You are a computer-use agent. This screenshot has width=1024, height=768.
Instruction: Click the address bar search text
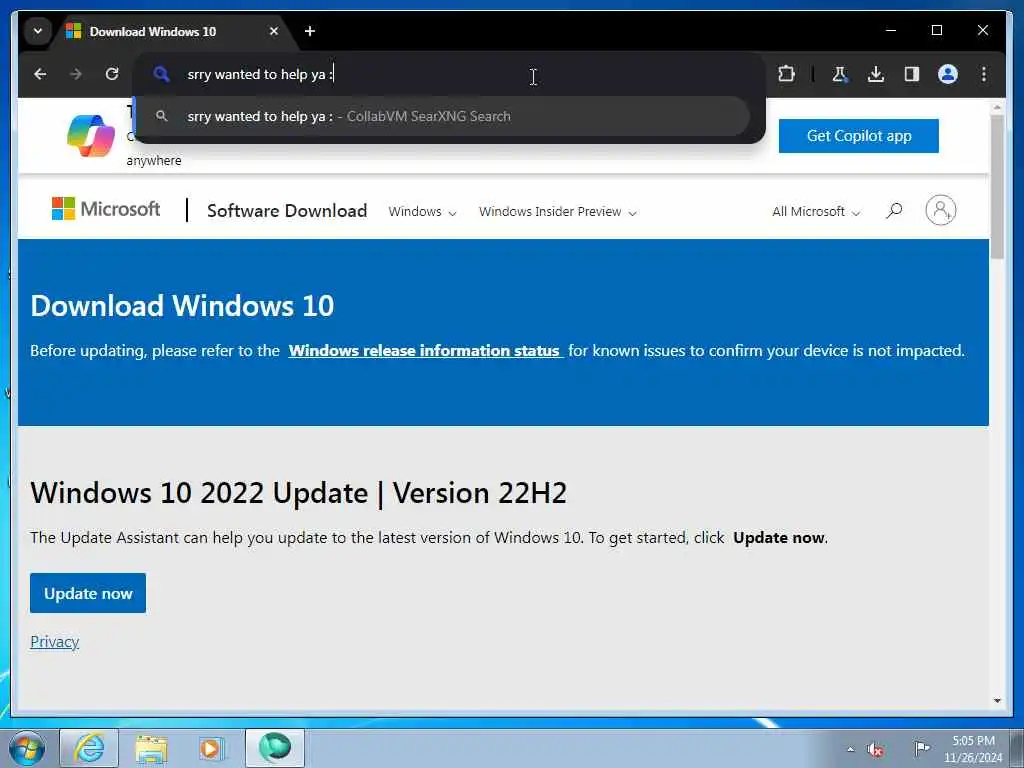click(260, 74)
